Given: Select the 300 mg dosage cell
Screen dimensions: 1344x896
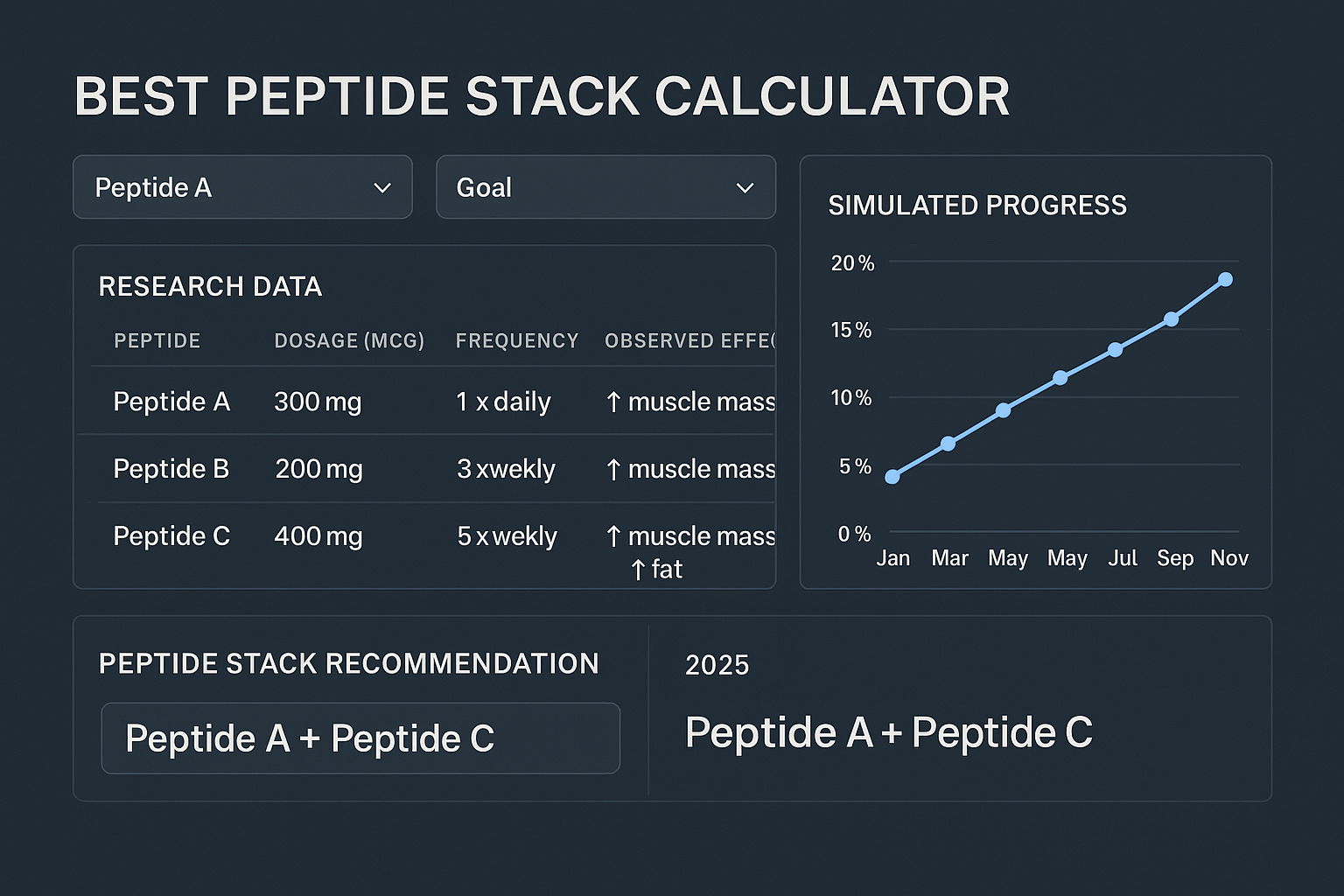Looking at the screenshot, I should 318,402.
